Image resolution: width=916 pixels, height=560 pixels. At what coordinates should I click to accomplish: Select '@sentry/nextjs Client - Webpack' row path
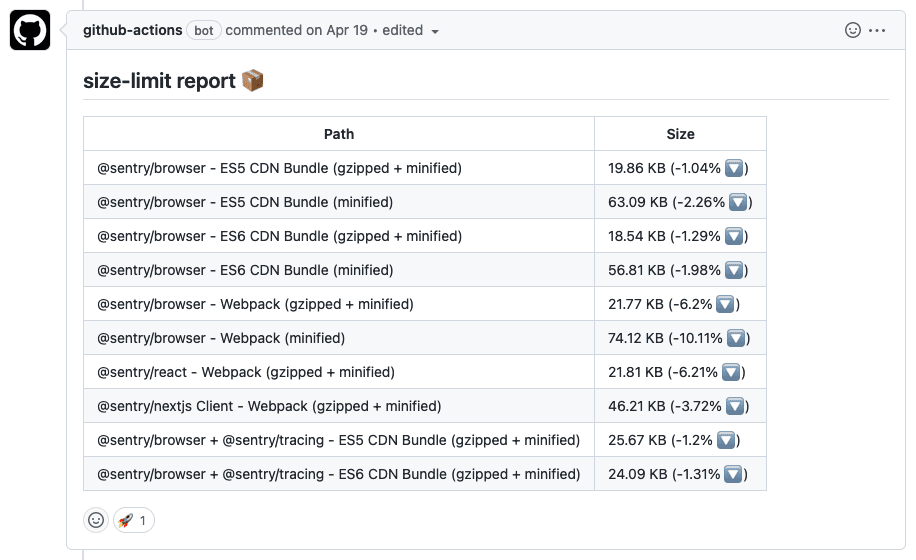point(269,406)
